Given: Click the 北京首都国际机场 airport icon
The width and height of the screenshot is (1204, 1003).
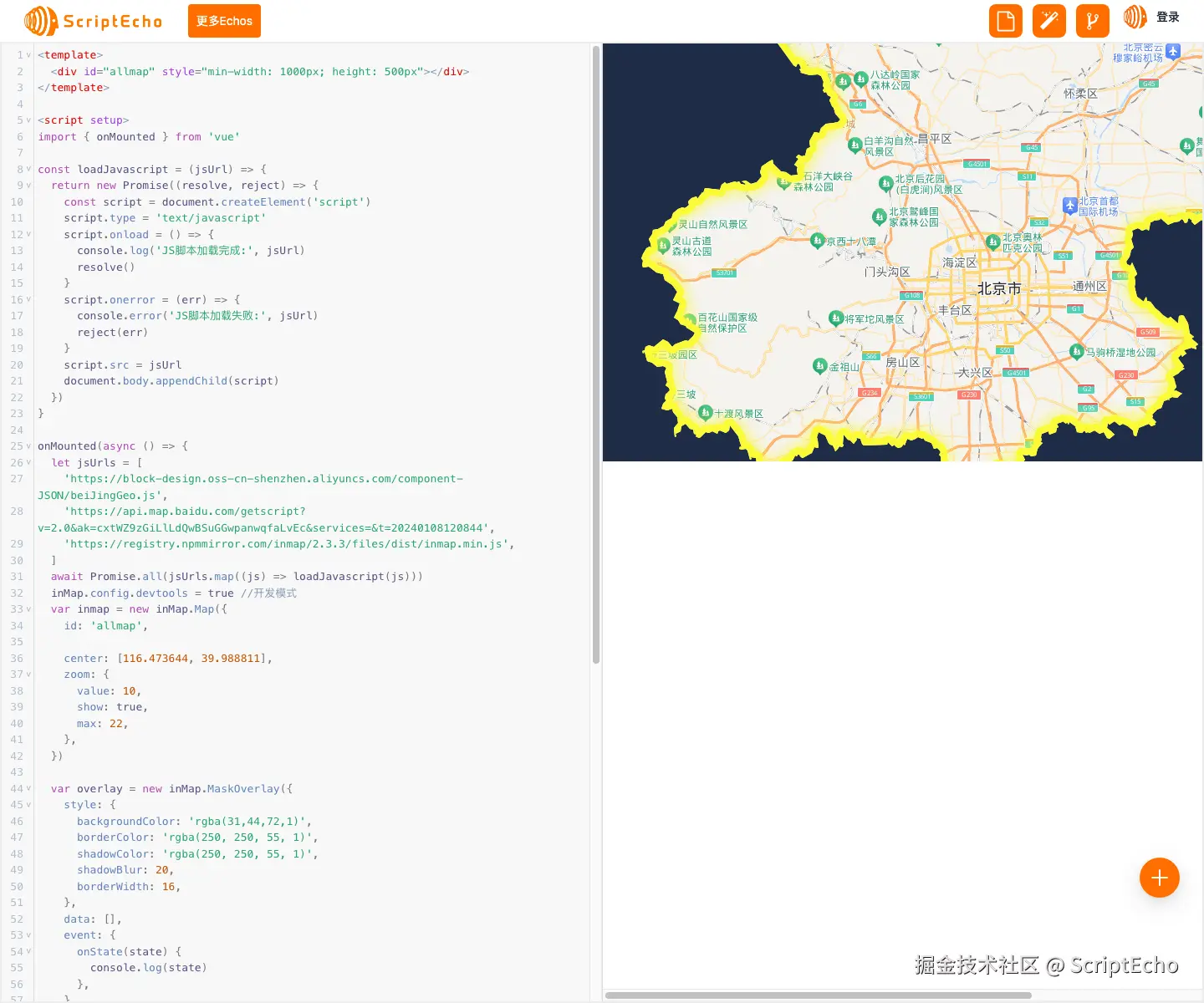Looking at the screenshot, I should pos(1070,205).
